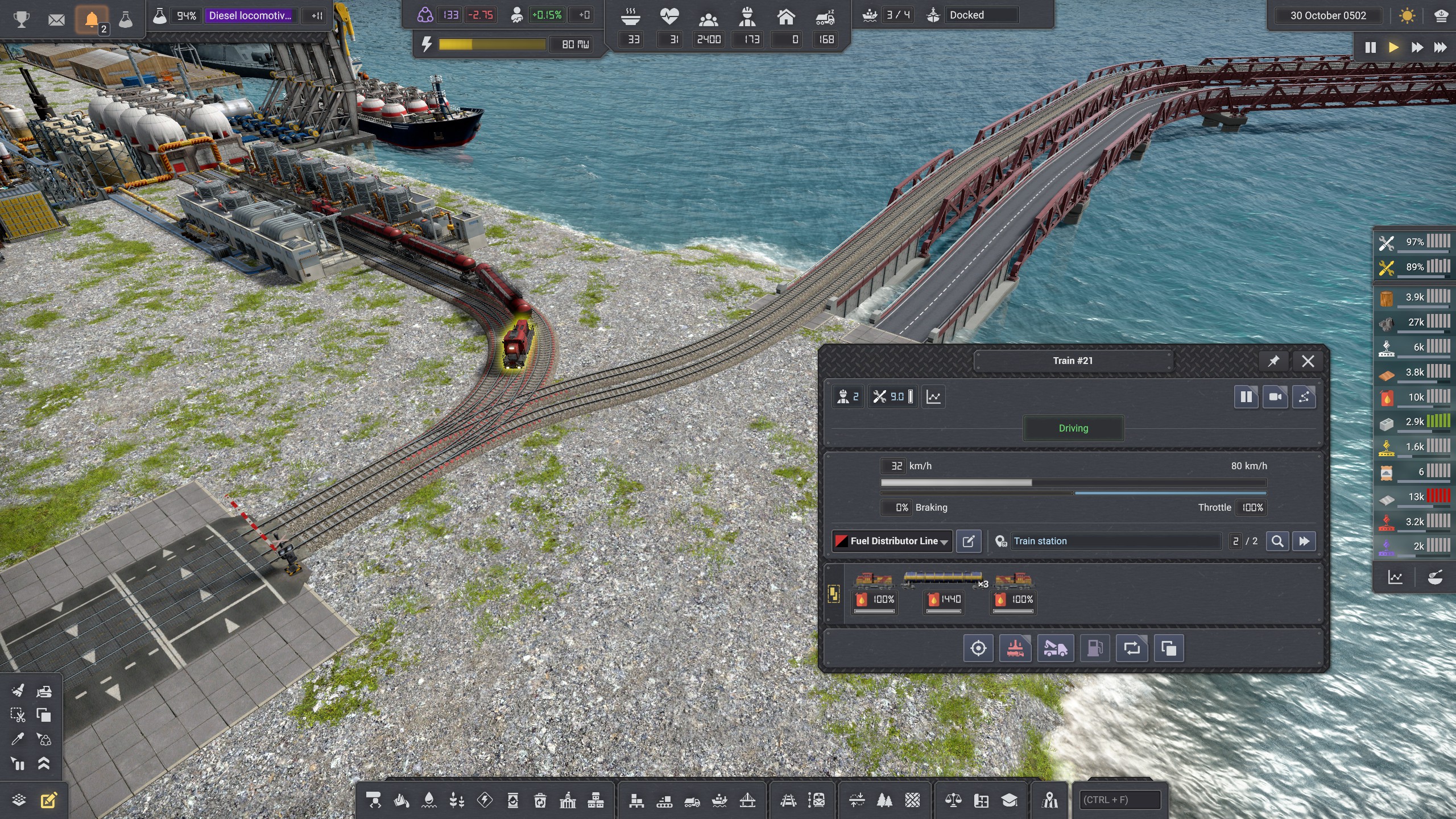Open the train tracks build menu
The width and height of the screenshot is (1456, 819).
[x=788, y=801]
